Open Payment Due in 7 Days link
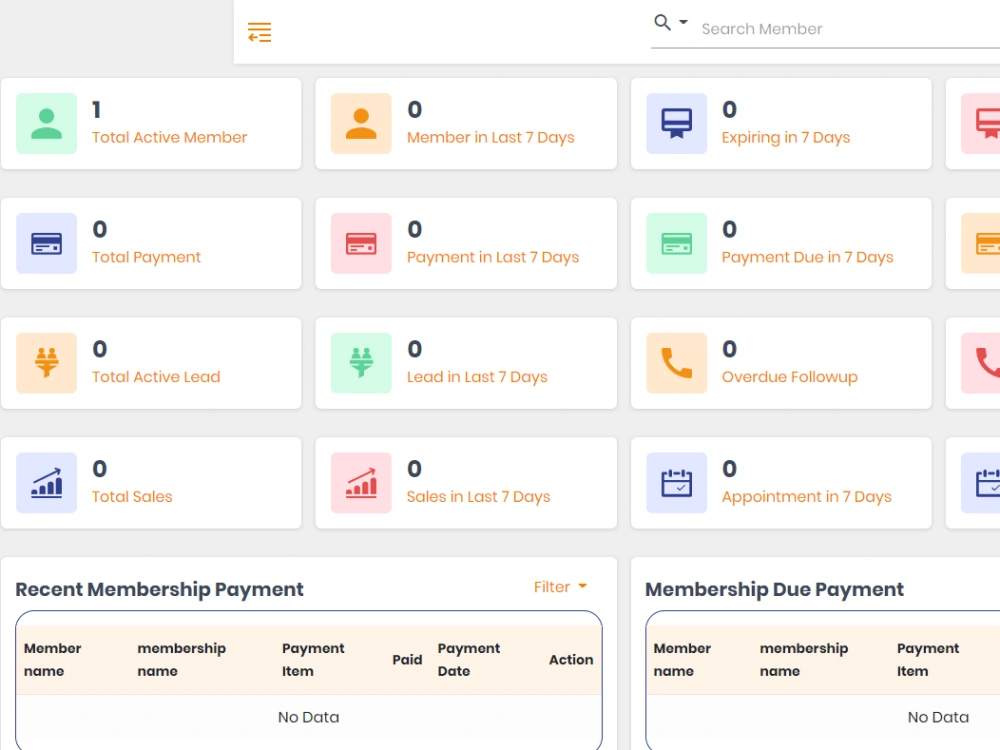 click(x=807, y=257)
